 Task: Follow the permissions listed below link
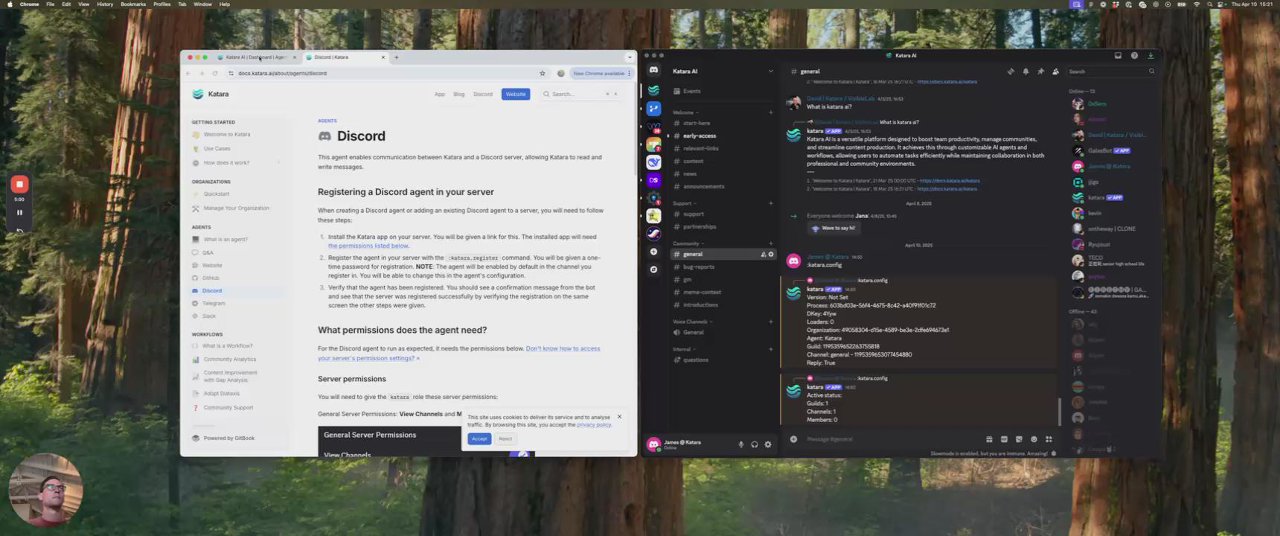tap(368, 245)
